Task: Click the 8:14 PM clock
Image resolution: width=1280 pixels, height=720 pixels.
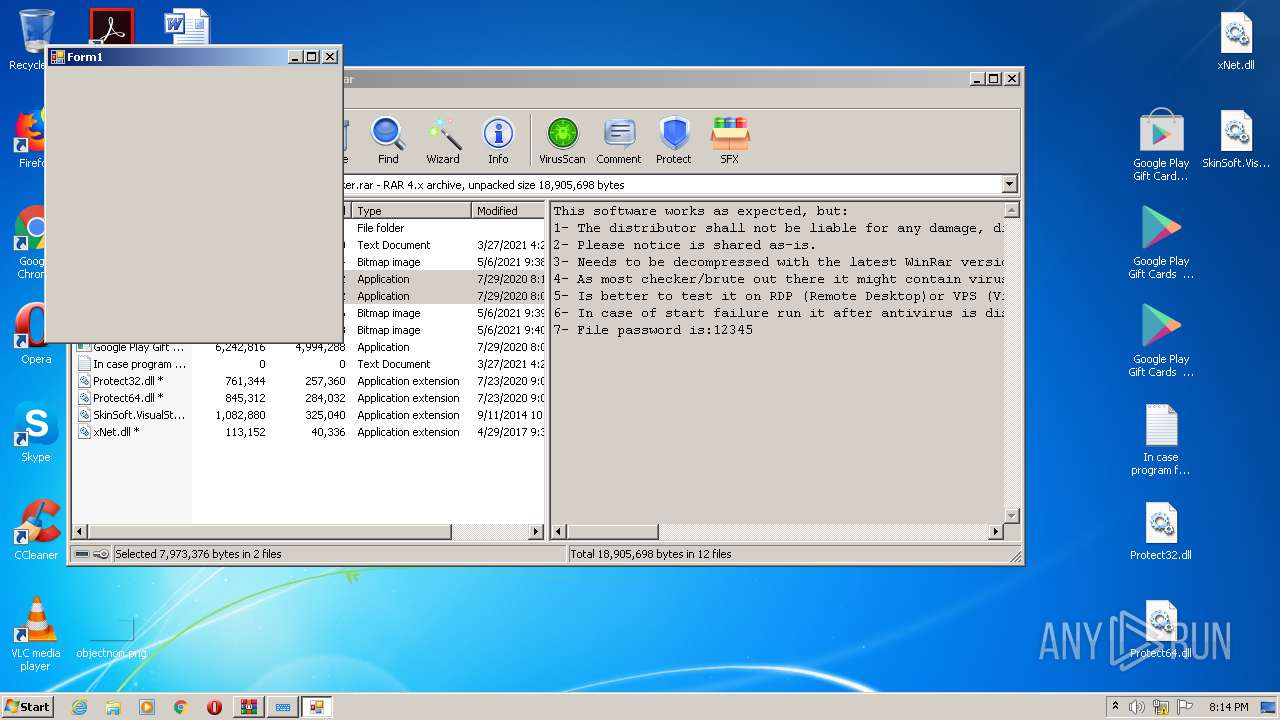Action: point(1229,707)
